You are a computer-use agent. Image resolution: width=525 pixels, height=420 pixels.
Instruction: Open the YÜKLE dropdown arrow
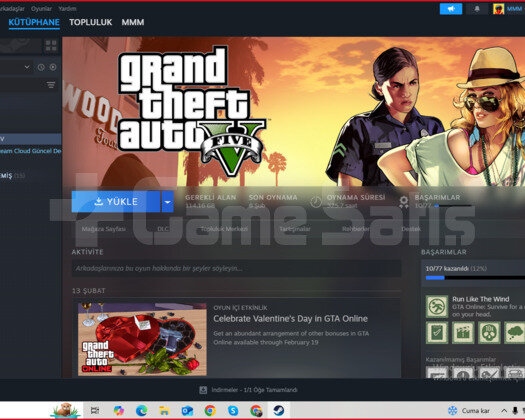167,202
